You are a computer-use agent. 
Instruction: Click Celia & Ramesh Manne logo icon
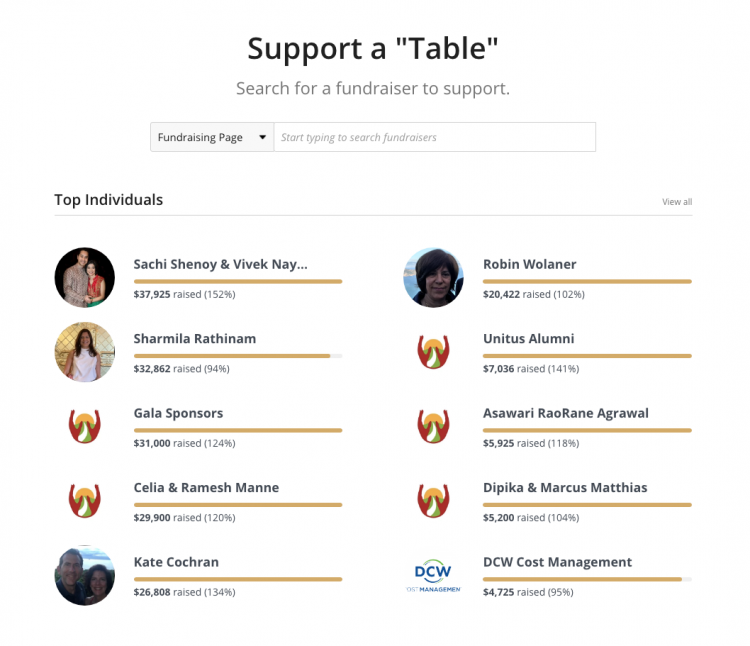(x=84, y=500)
